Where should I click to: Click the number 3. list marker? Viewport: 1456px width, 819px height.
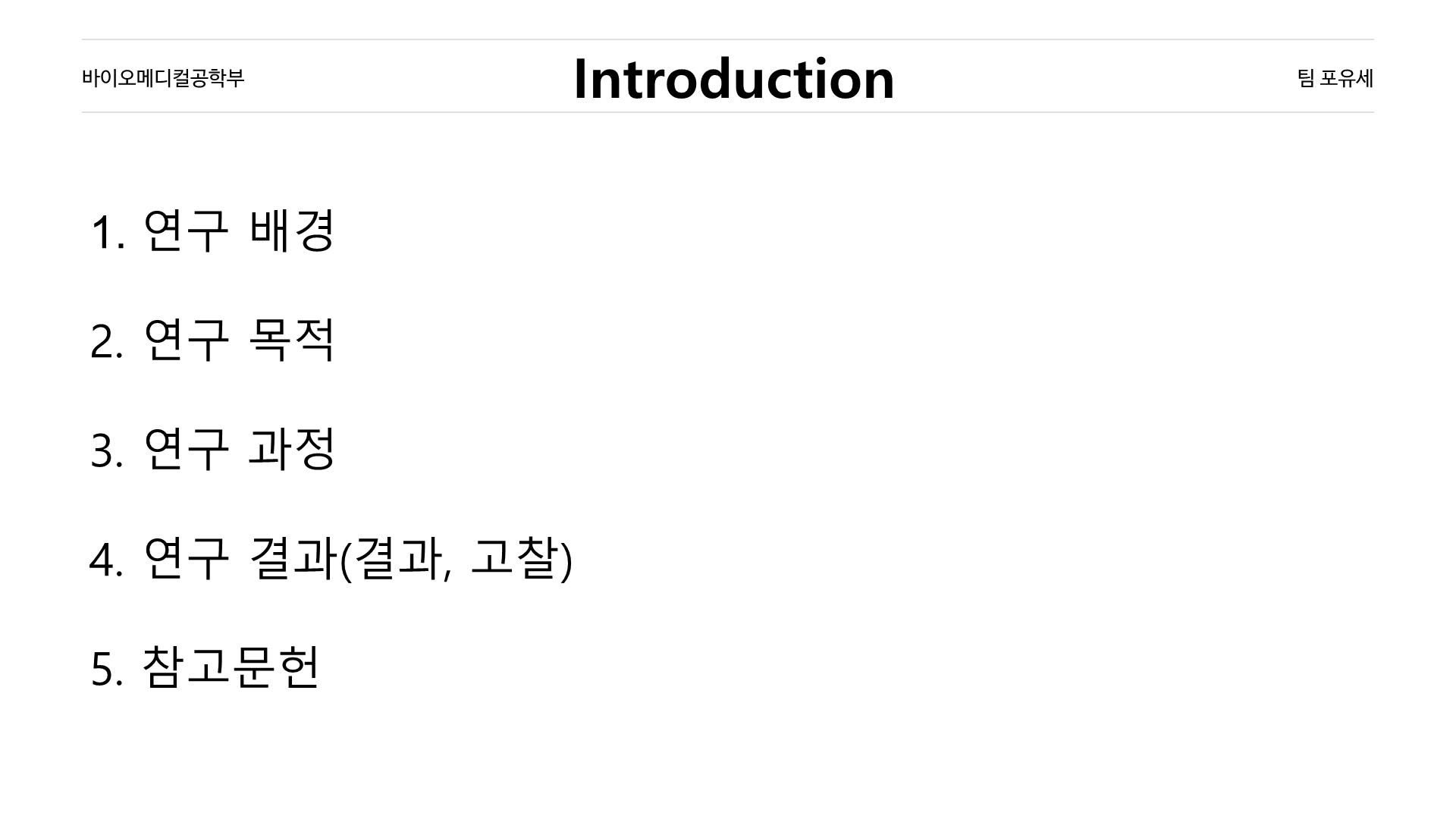[x=107, y=450]
